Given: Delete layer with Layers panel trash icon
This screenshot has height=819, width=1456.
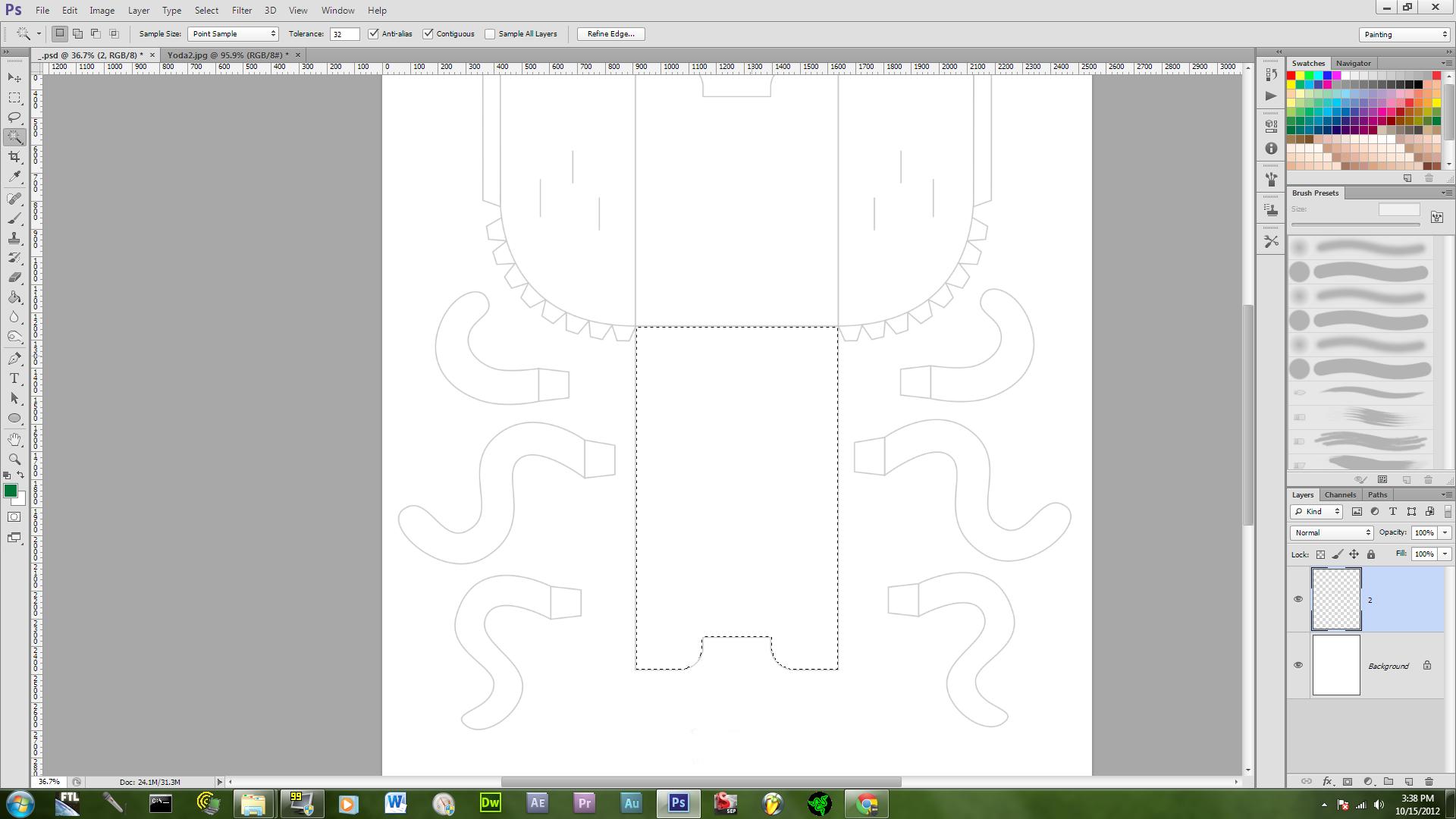Looking at the screenshot, I should pos(1429,781).
